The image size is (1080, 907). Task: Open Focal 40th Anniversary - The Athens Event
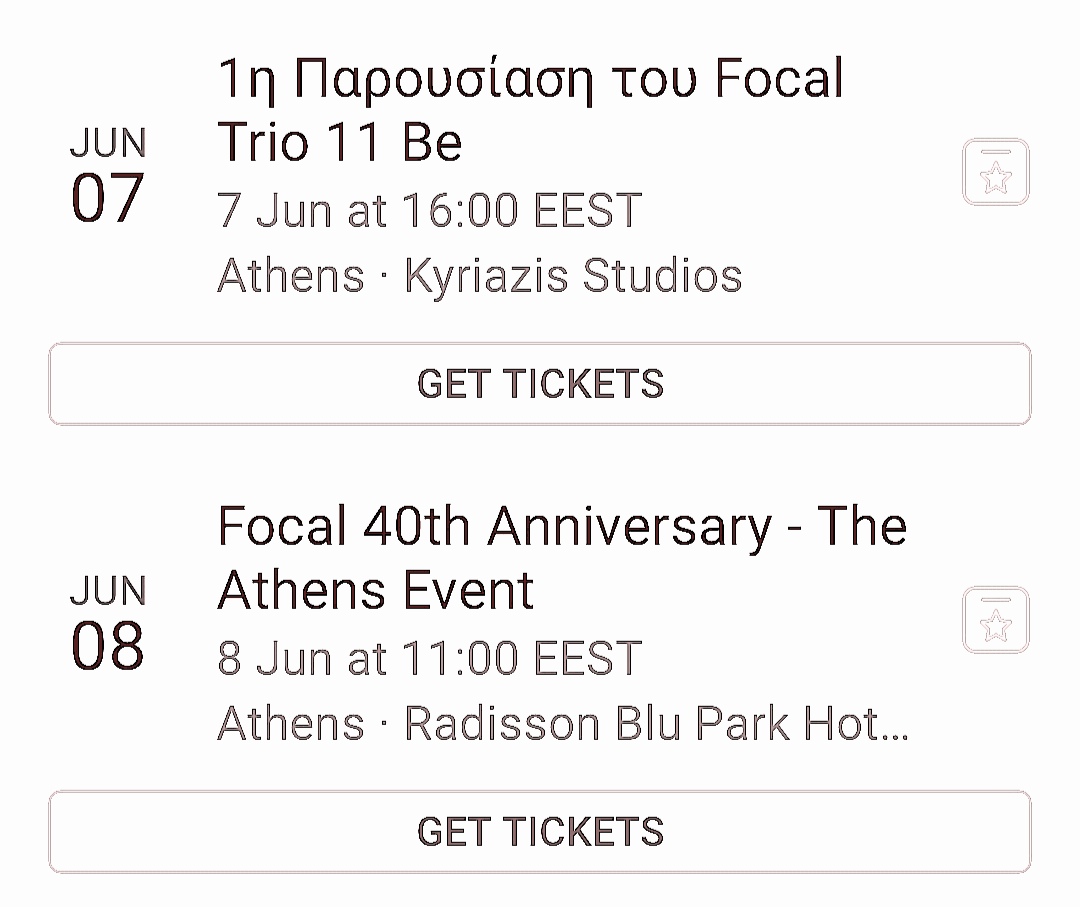(x=562, y=558)
